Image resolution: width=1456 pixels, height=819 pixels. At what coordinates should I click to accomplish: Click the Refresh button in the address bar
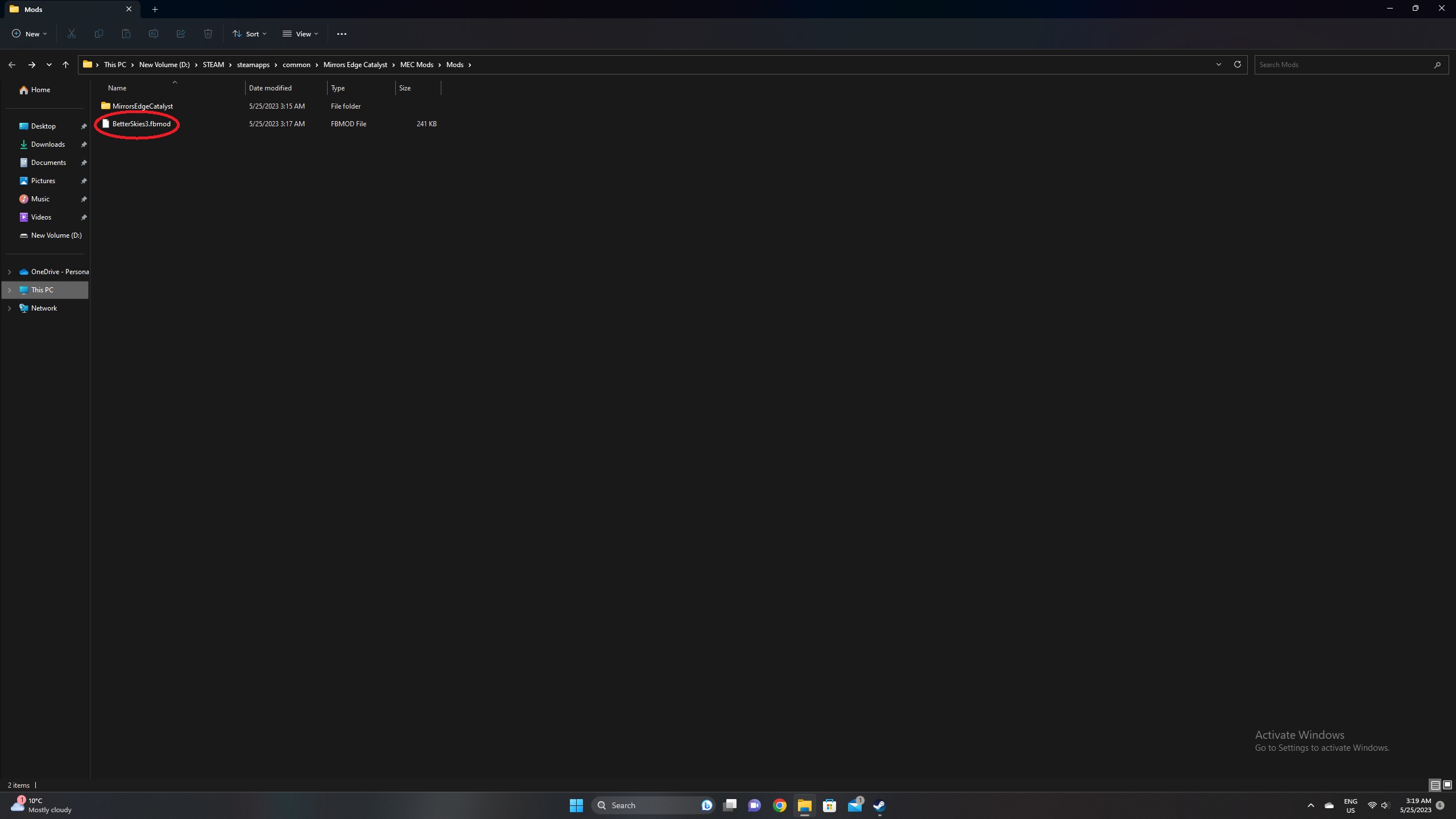[1237, 64]
